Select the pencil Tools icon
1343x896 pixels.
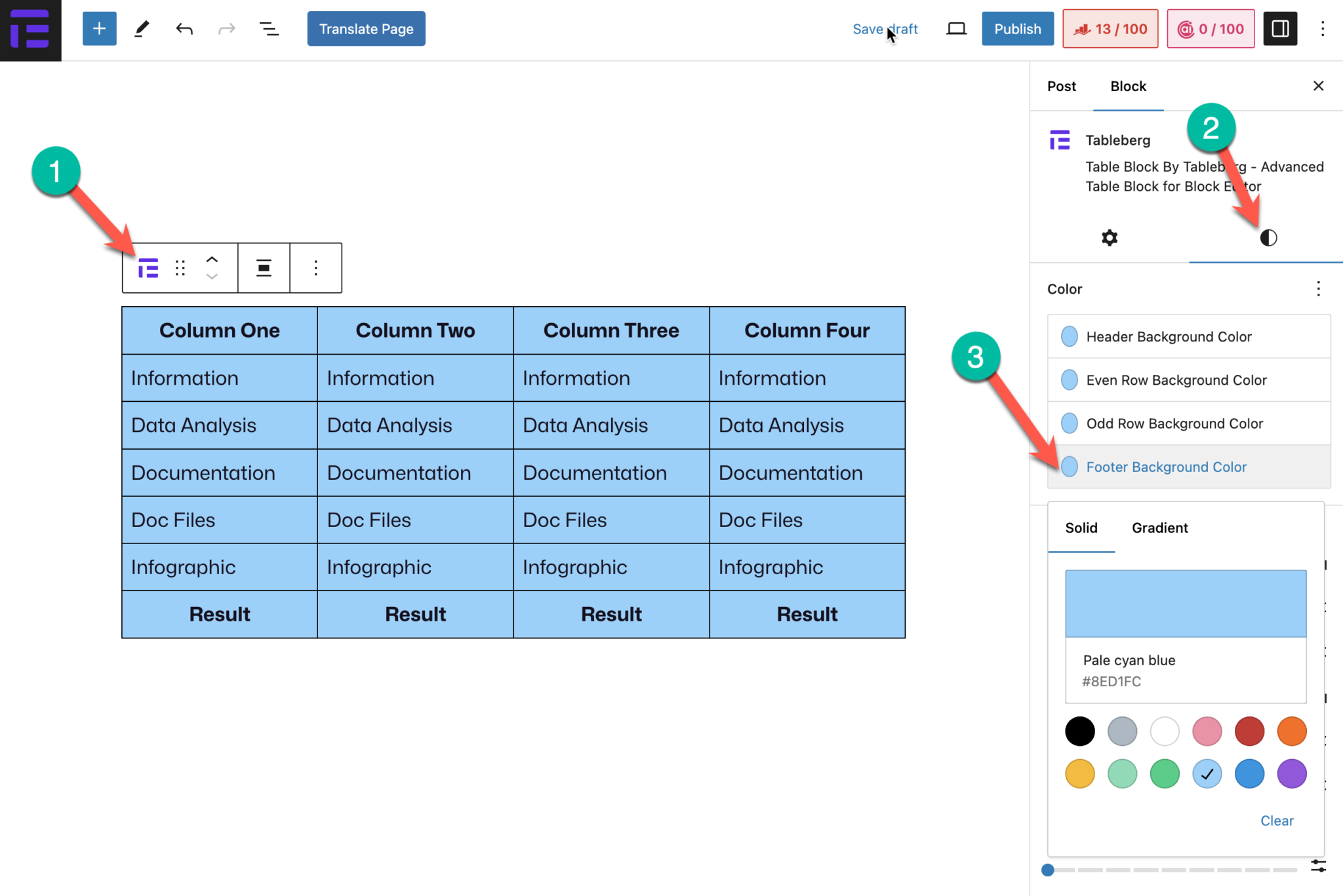click(142, 29)
